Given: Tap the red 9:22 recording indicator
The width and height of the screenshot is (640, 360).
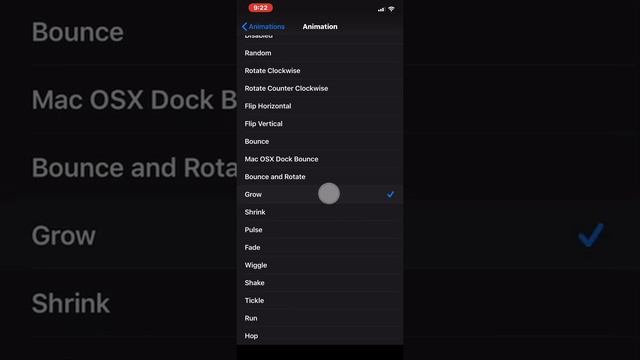Looking at the screenshot, I should tap(260, 8).
